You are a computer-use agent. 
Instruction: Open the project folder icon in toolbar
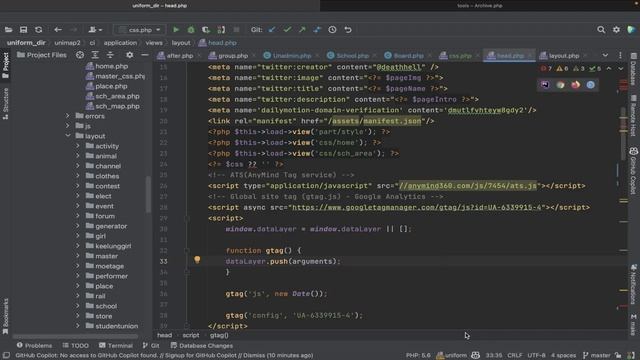pyautogui.click(x=8, y=30)
